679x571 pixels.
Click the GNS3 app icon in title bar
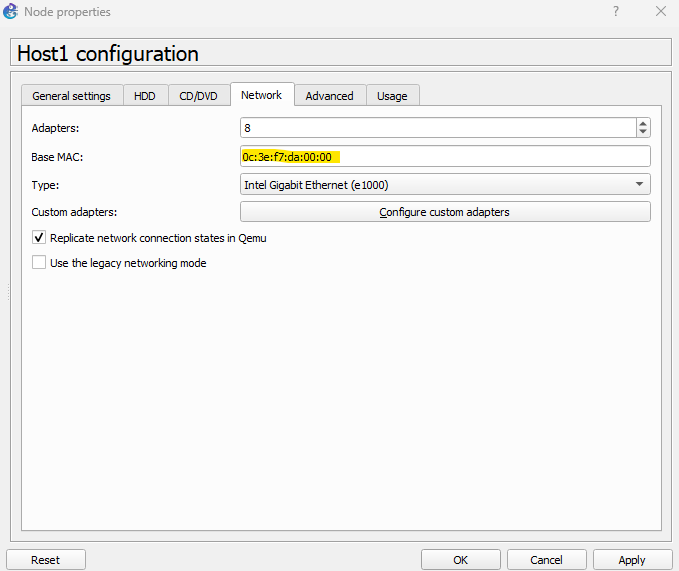click(x=11, y=12)
